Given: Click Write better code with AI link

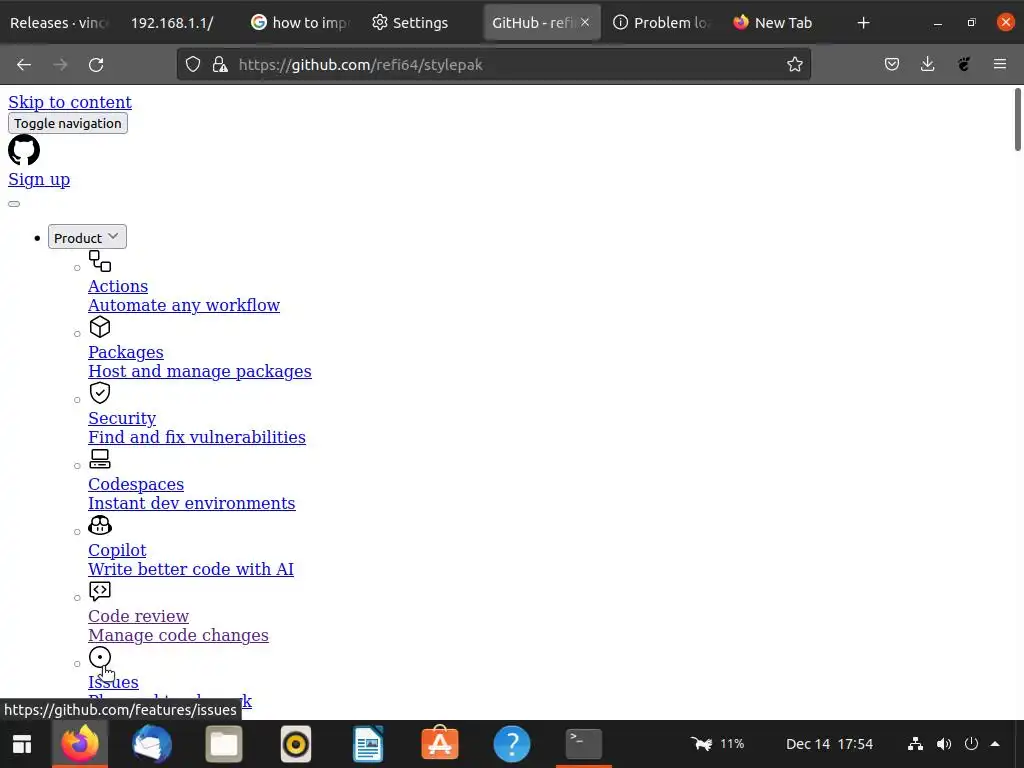Looking at the screenshot, I should pos(191,569).
